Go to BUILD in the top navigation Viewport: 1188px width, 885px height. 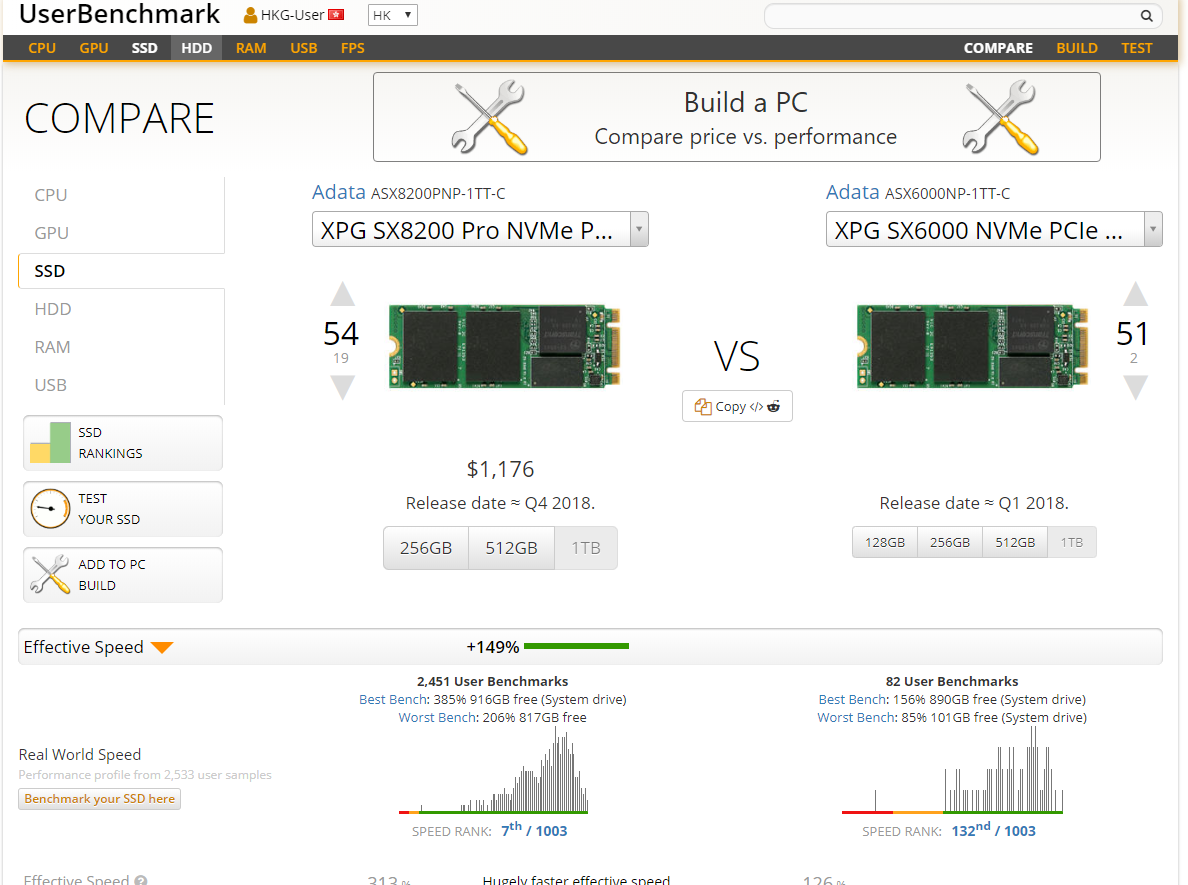[x=1077, y=48]
